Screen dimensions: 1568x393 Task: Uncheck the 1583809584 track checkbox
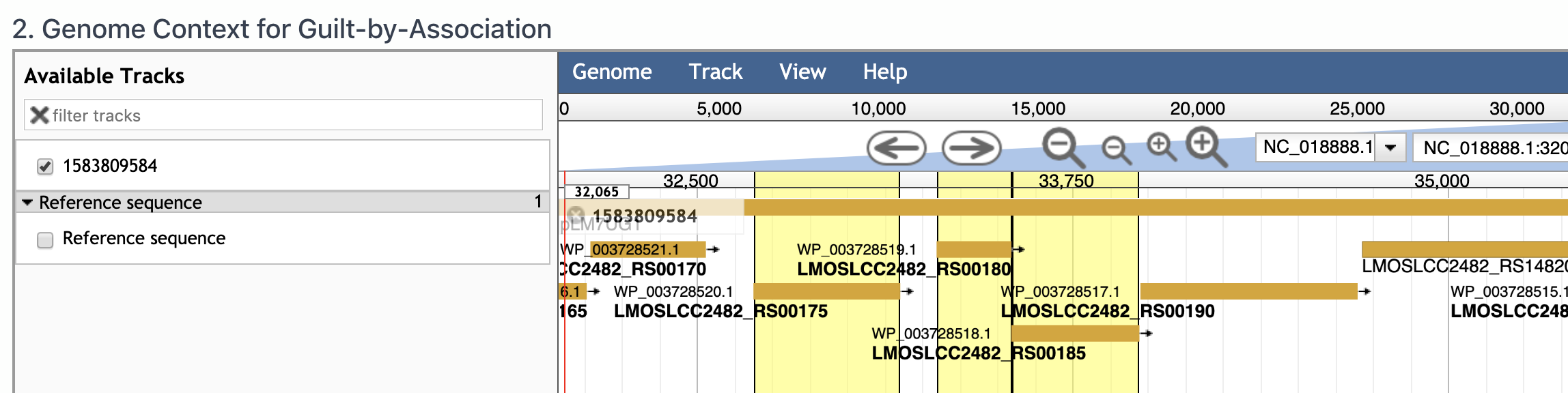coord(45,166)
